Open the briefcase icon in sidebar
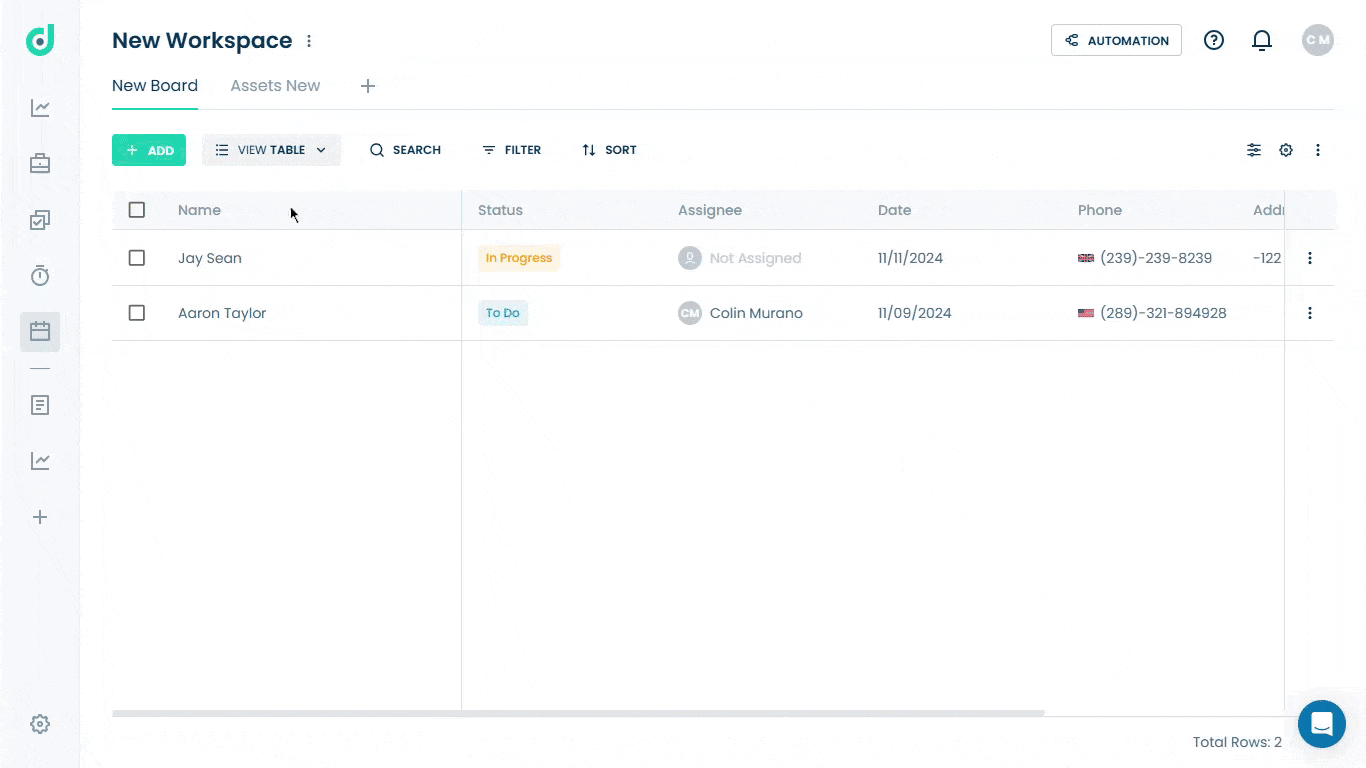 [x=40, y=163]
